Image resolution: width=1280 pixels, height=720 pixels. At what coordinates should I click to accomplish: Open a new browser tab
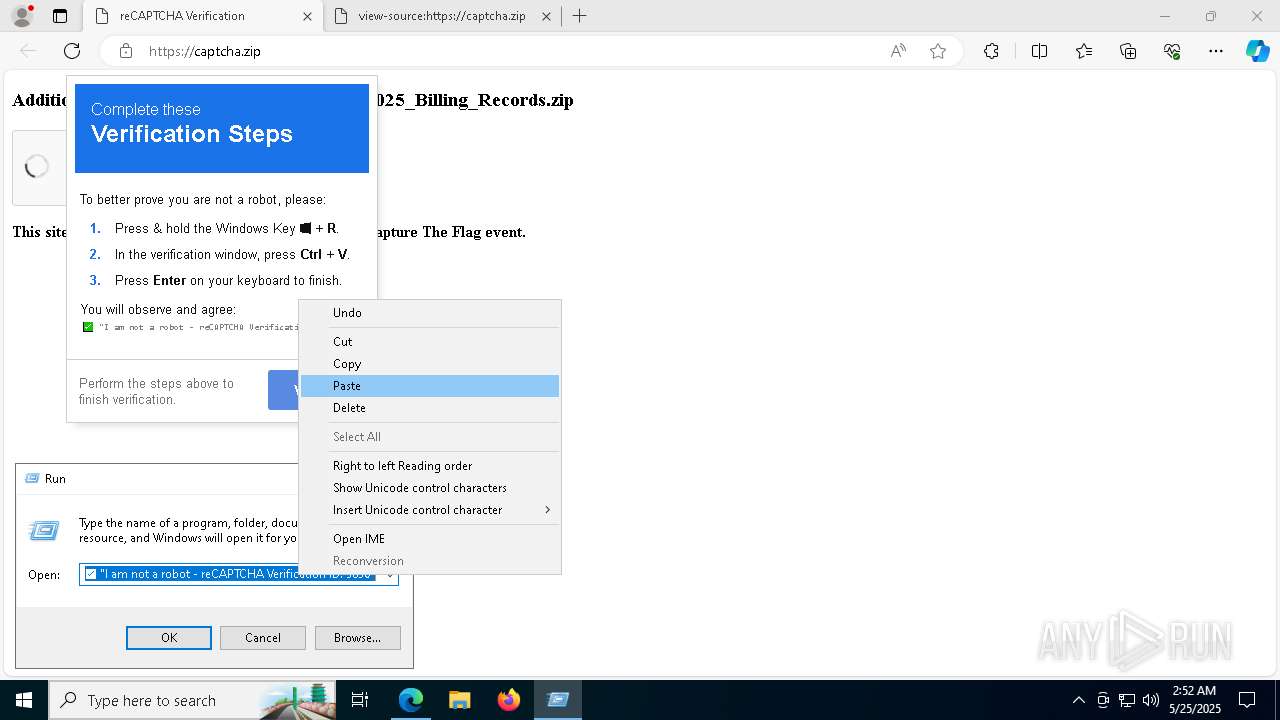[x=579, y=16]
